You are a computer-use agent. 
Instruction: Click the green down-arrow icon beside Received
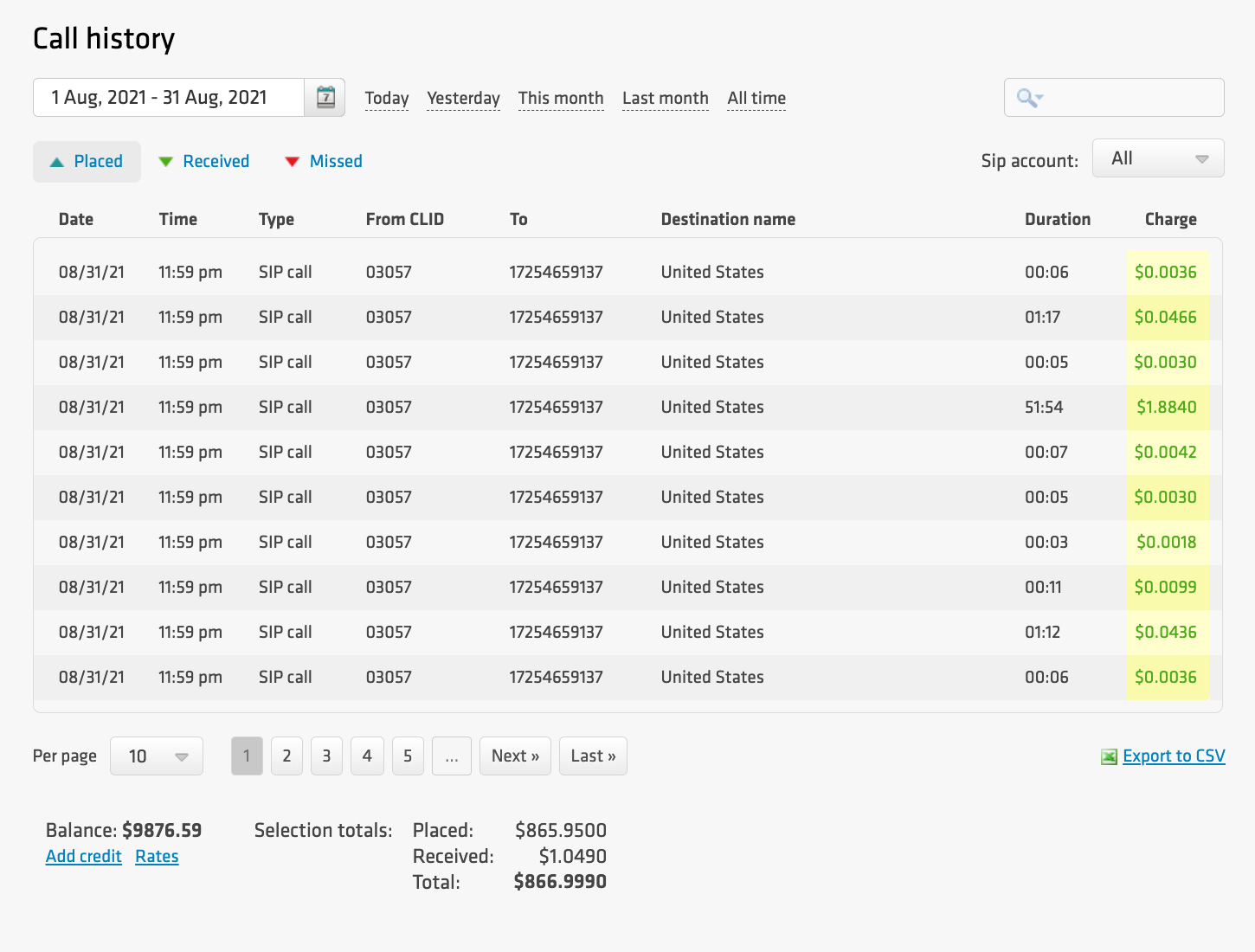[x=165, y=161]
